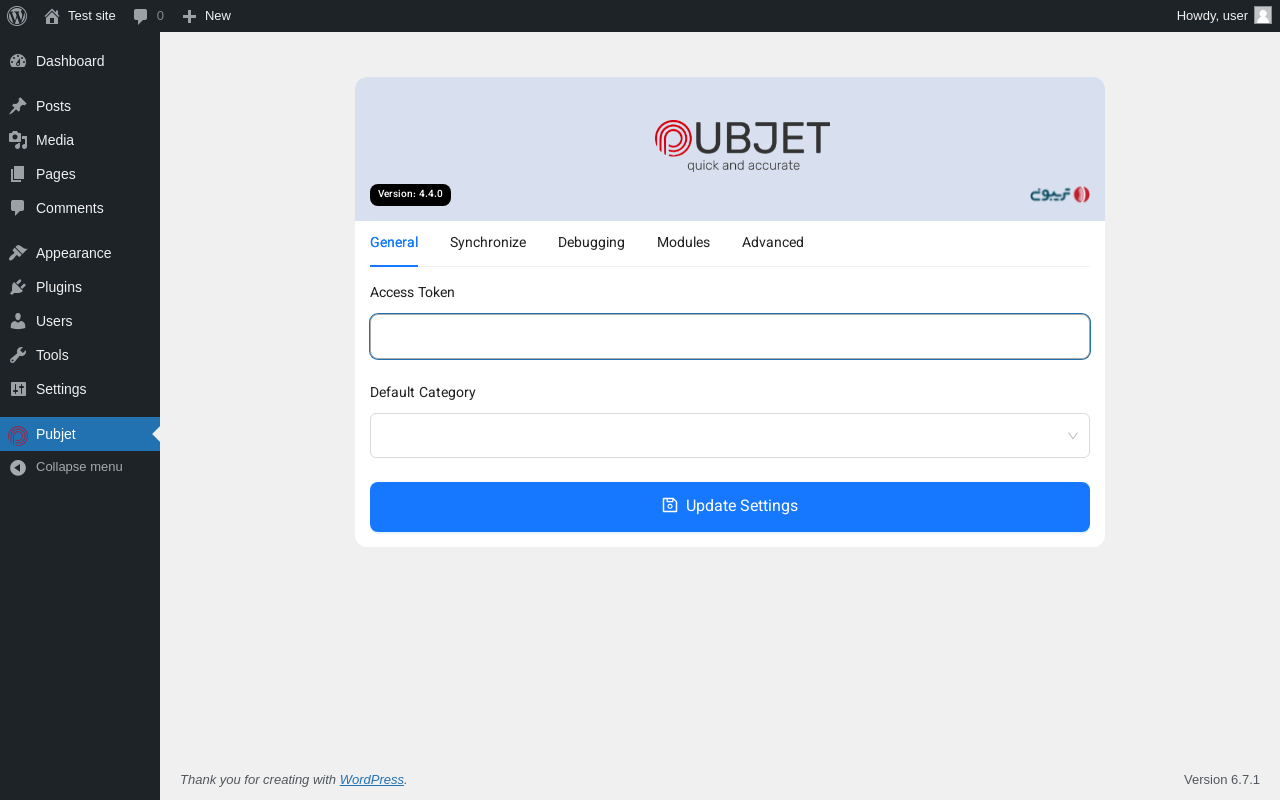
Task: Open Comments in the sidebar
Action: click(80, 208)
